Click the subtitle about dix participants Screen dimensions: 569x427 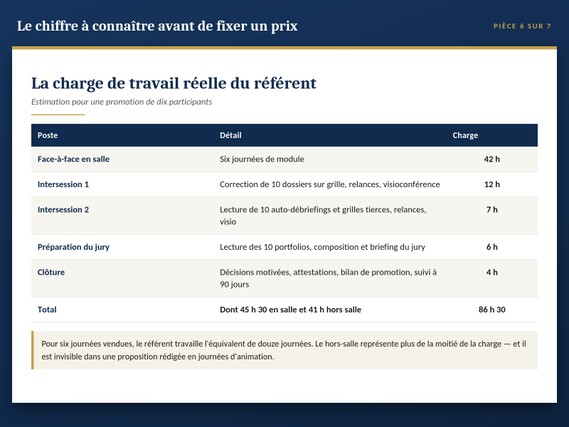[122, 102]
